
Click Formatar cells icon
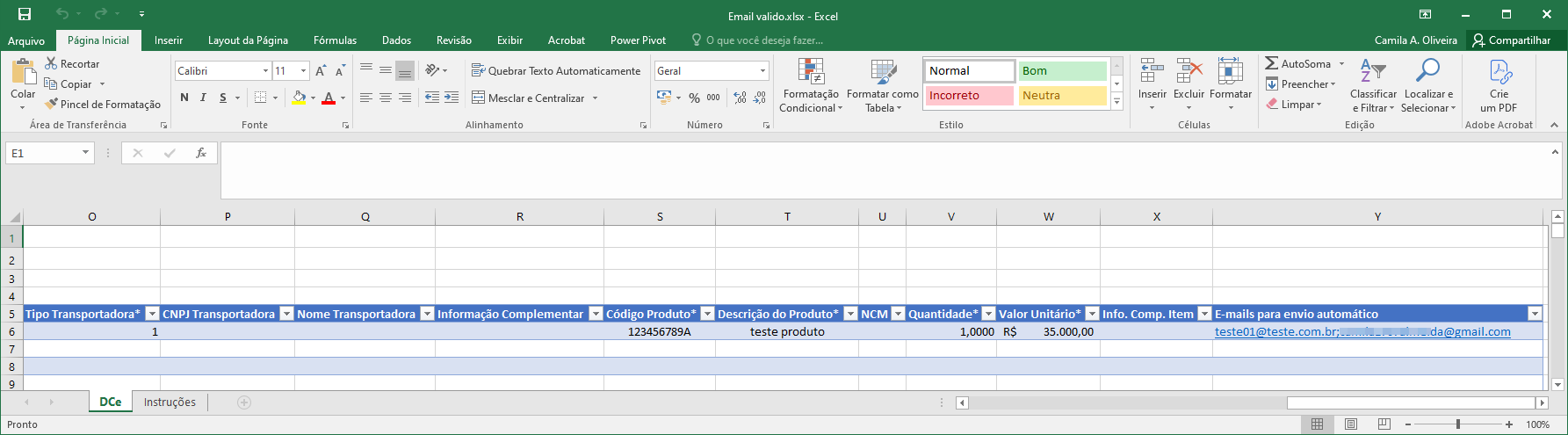[1230, 71]
